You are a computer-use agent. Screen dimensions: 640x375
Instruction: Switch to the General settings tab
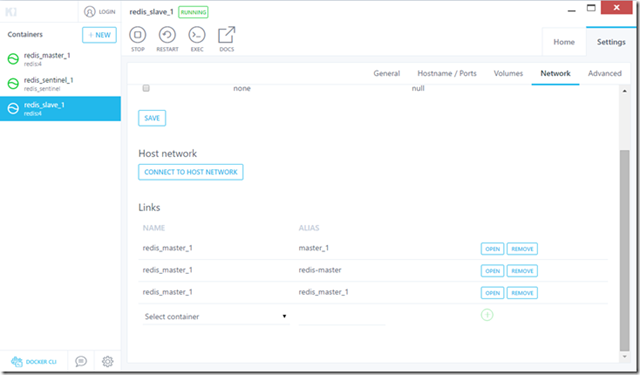pyautogui.click(x=387, y=73)
